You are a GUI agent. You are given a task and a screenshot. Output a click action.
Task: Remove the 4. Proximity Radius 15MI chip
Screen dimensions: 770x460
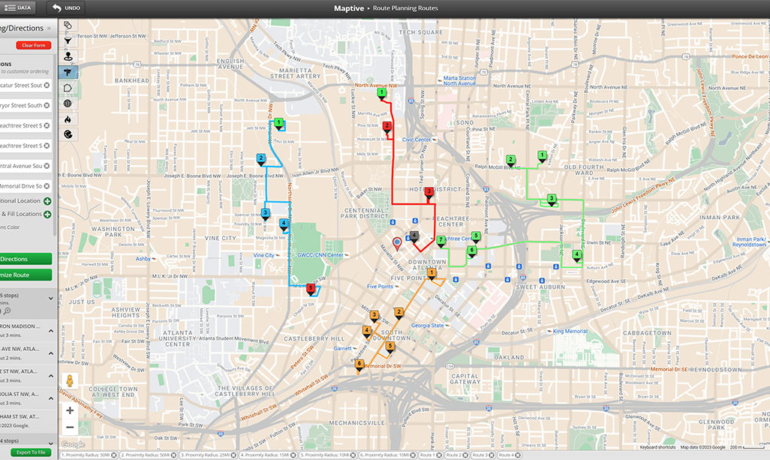[293, 456]
